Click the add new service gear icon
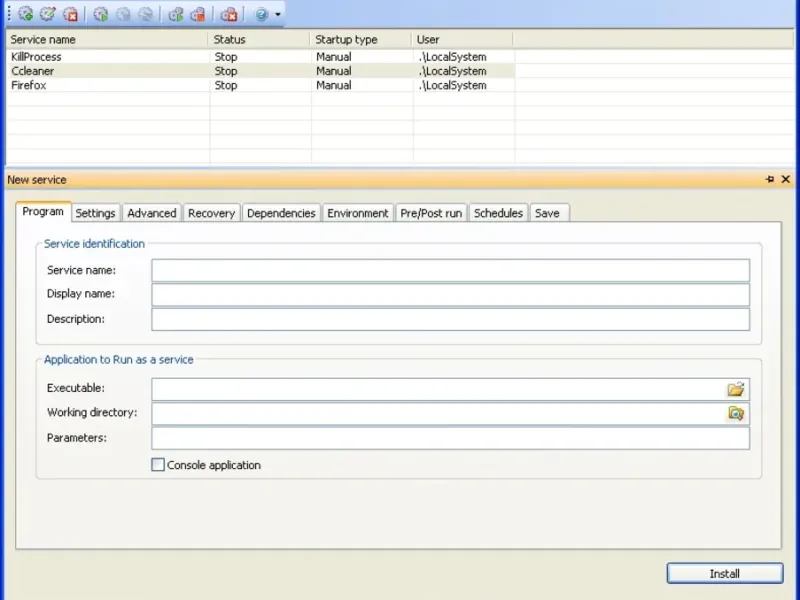The width and height of the screenshot is (800, 600). [x=26, y=14]
